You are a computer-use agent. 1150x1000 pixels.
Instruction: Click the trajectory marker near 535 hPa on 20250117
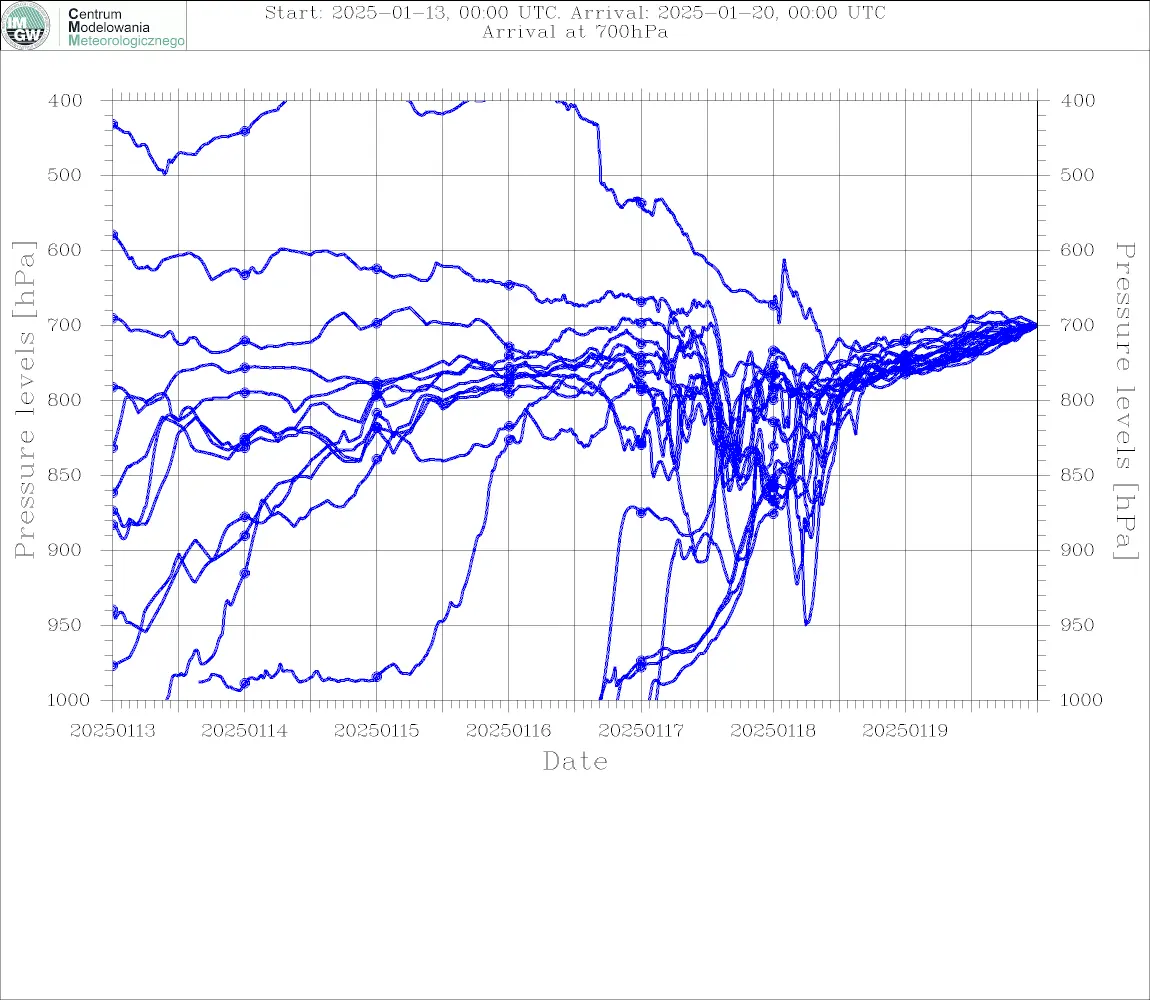click(x=640, y=202)
